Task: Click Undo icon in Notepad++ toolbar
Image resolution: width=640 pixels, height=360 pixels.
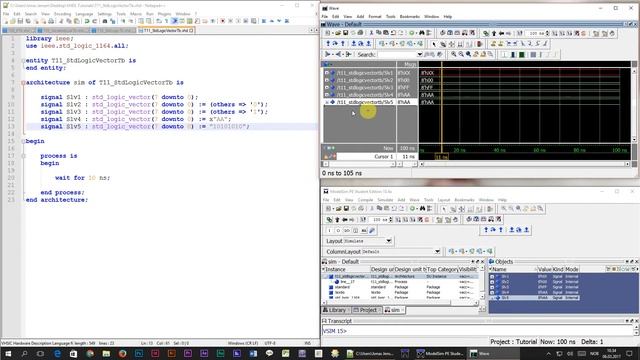Action: pyautogui.click(x=87, y=20)
